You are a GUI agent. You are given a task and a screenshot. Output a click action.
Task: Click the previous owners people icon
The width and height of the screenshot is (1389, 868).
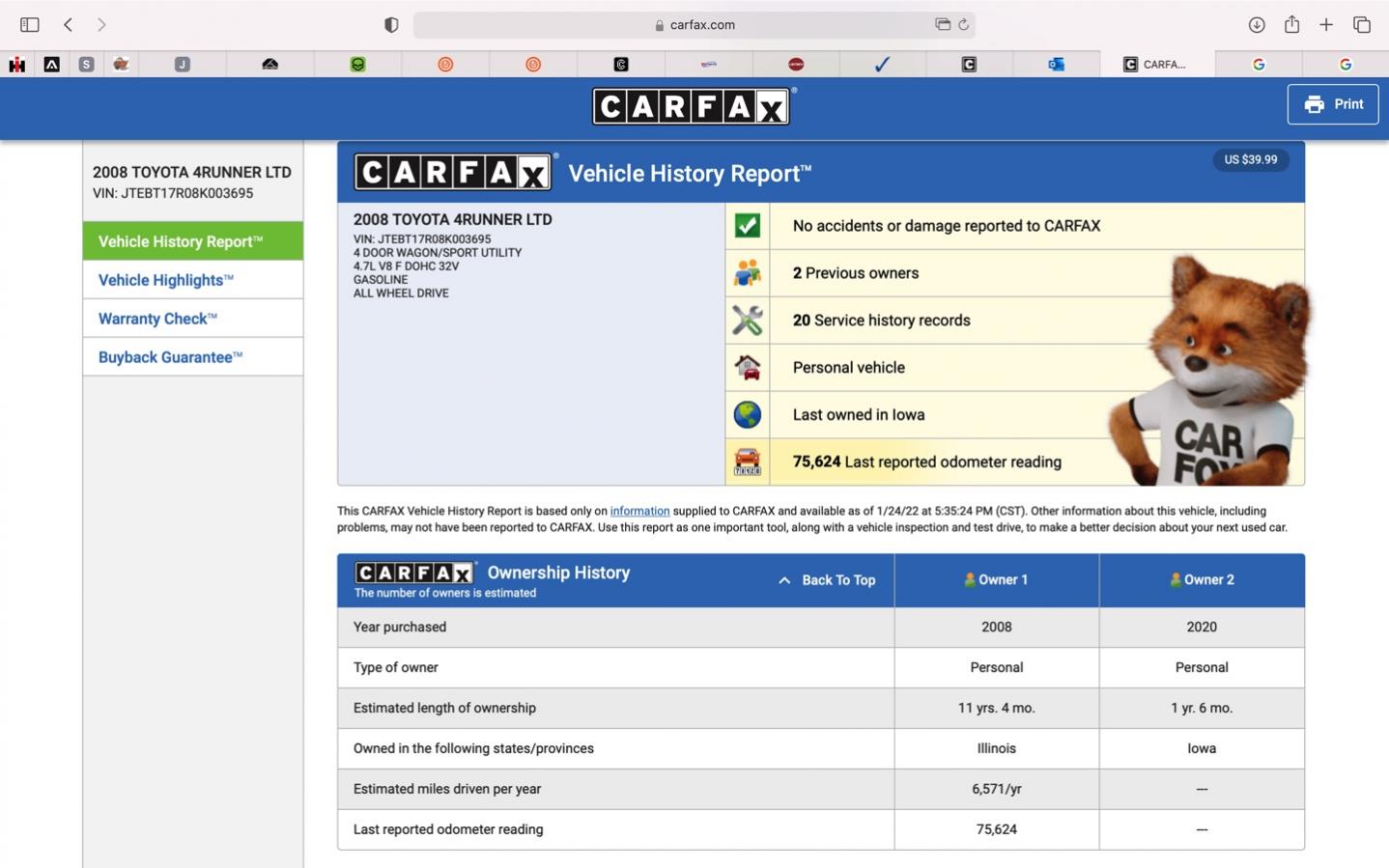coord(748,273)
